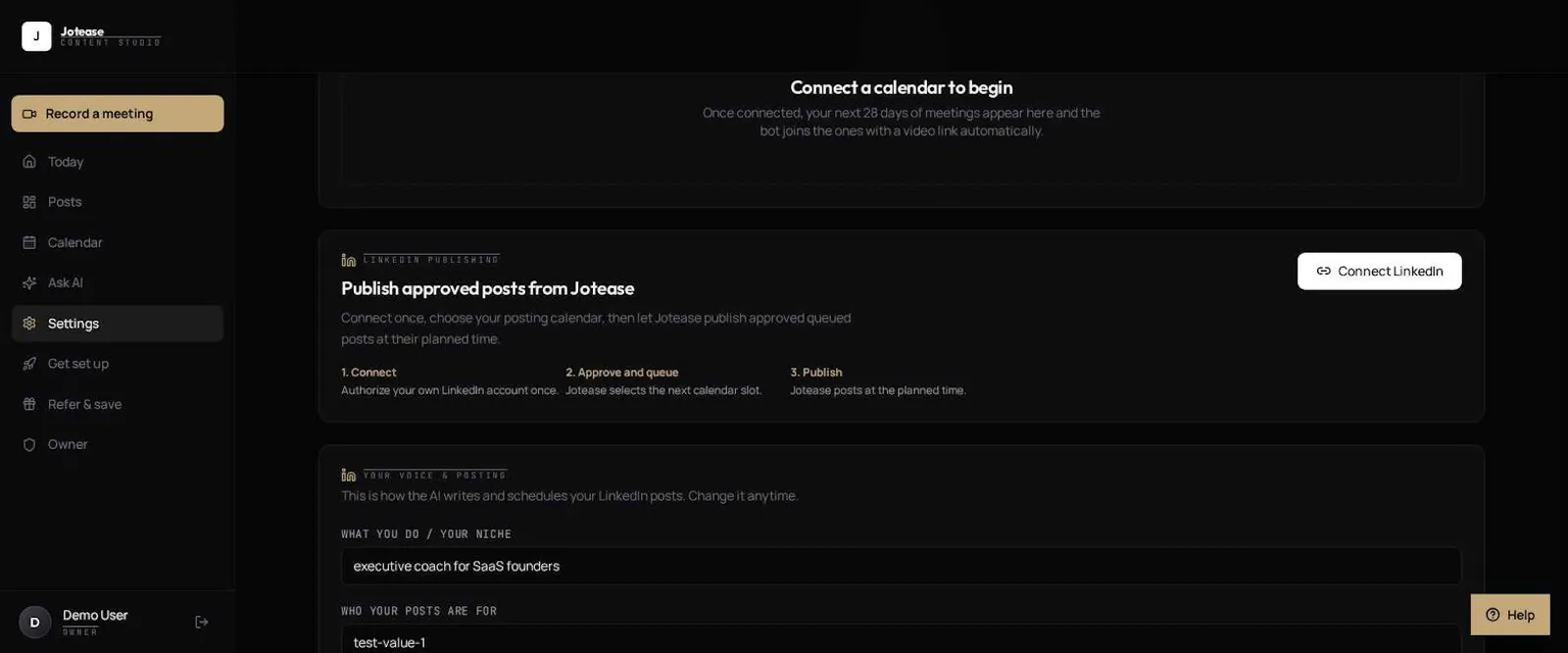The height and width of the screenshot is (653, 1568).
Task: Click Publish approved posts from Jotease heading
Action: [487, 288]
